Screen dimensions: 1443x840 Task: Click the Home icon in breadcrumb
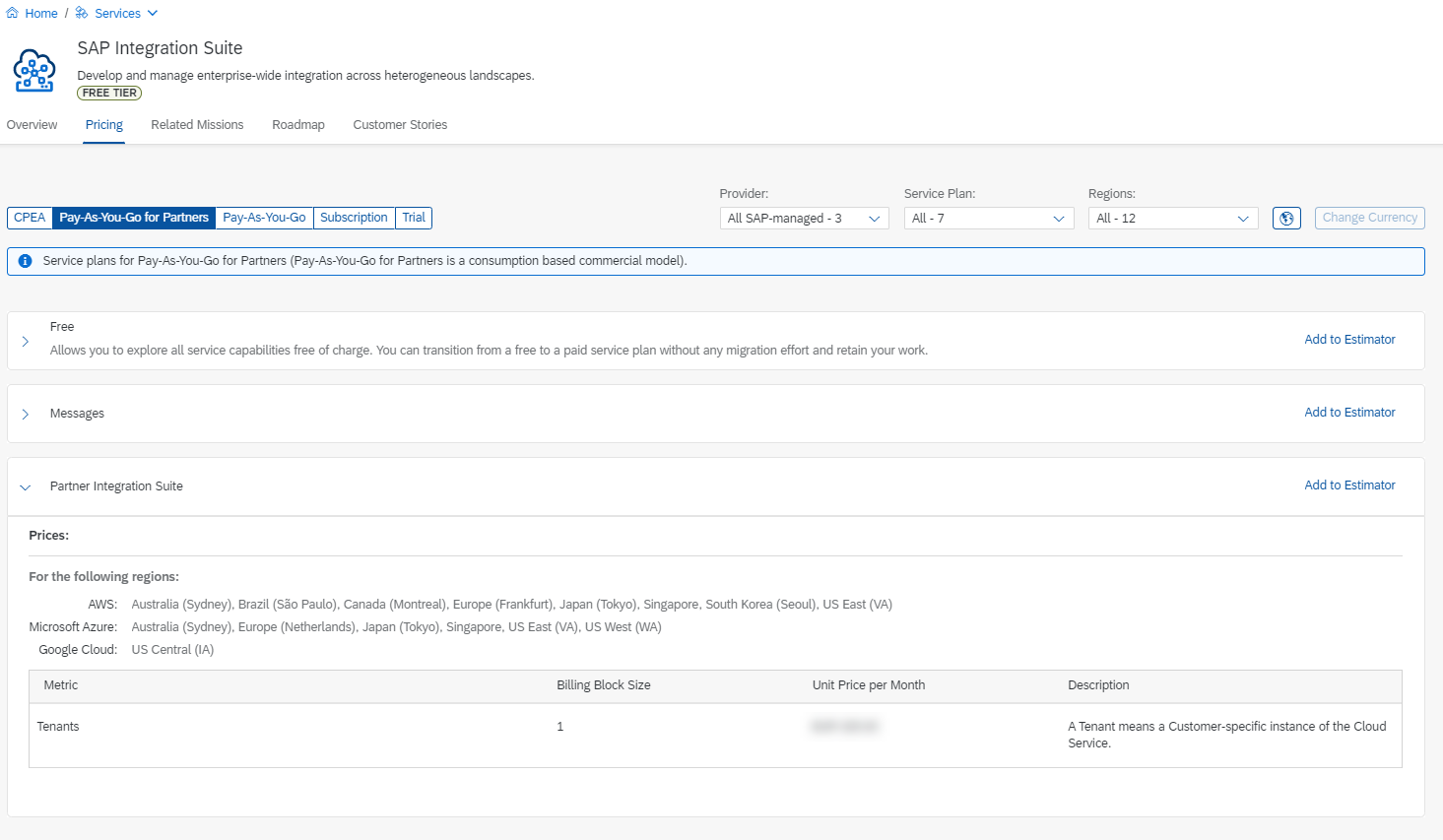point(13,14)
